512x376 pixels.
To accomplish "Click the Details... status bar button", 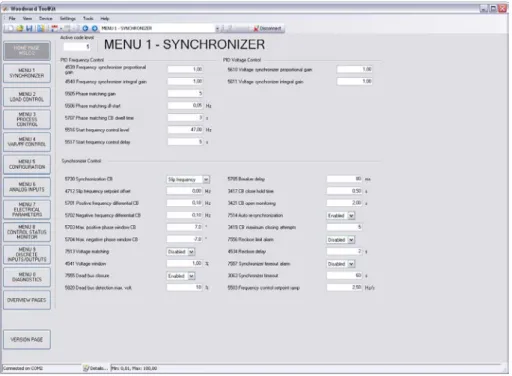I will (96, 368).
